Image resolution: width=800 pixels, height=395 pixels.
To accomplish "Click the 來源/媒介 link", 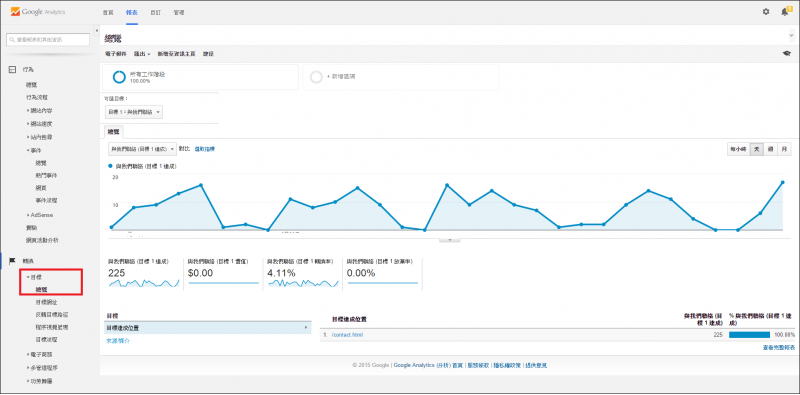I will tap(118, 341).
